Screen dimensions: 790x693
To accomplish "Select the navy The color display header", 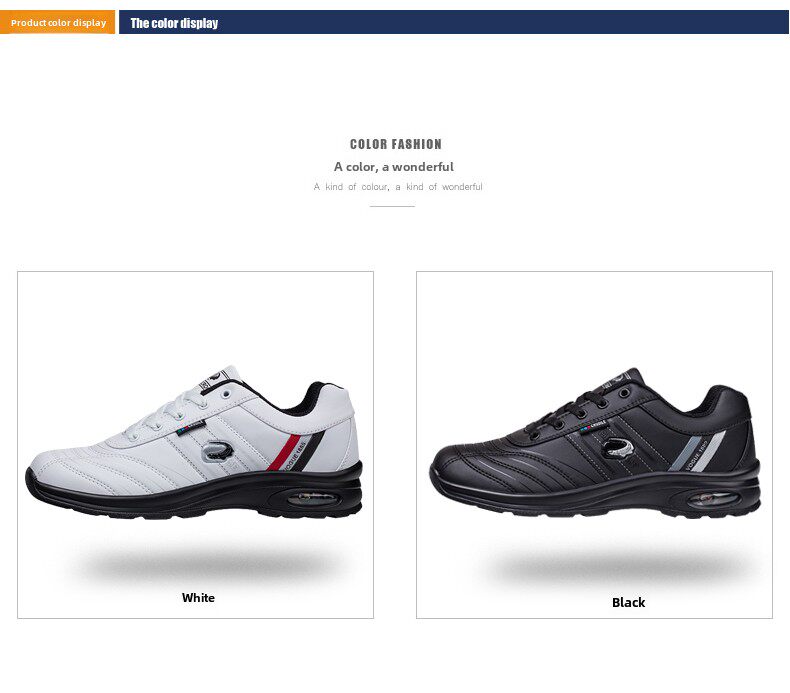I will tap(453, 22).
